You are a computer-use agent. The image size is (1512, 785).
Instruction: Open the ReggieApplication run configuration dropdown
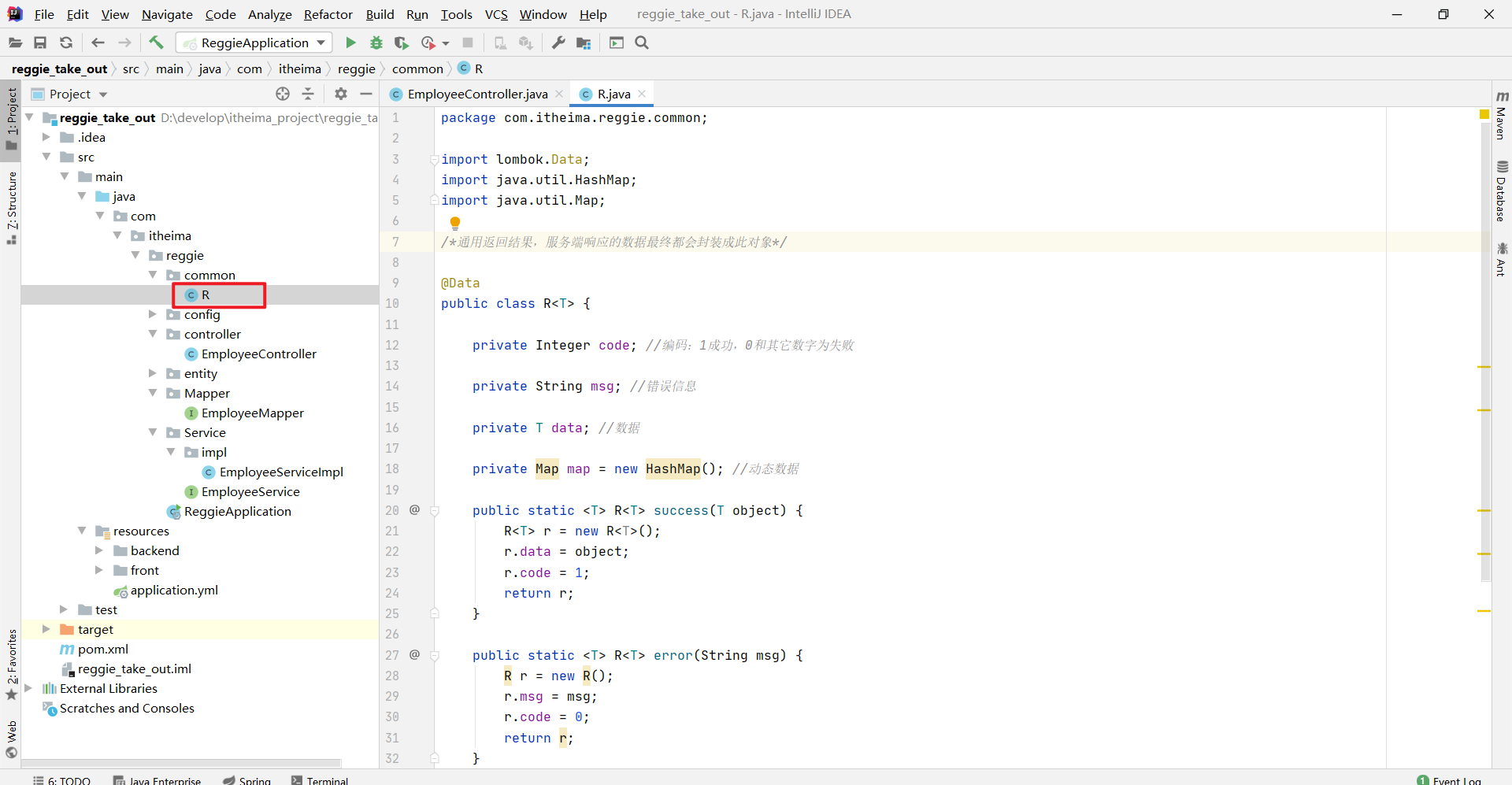254,43
